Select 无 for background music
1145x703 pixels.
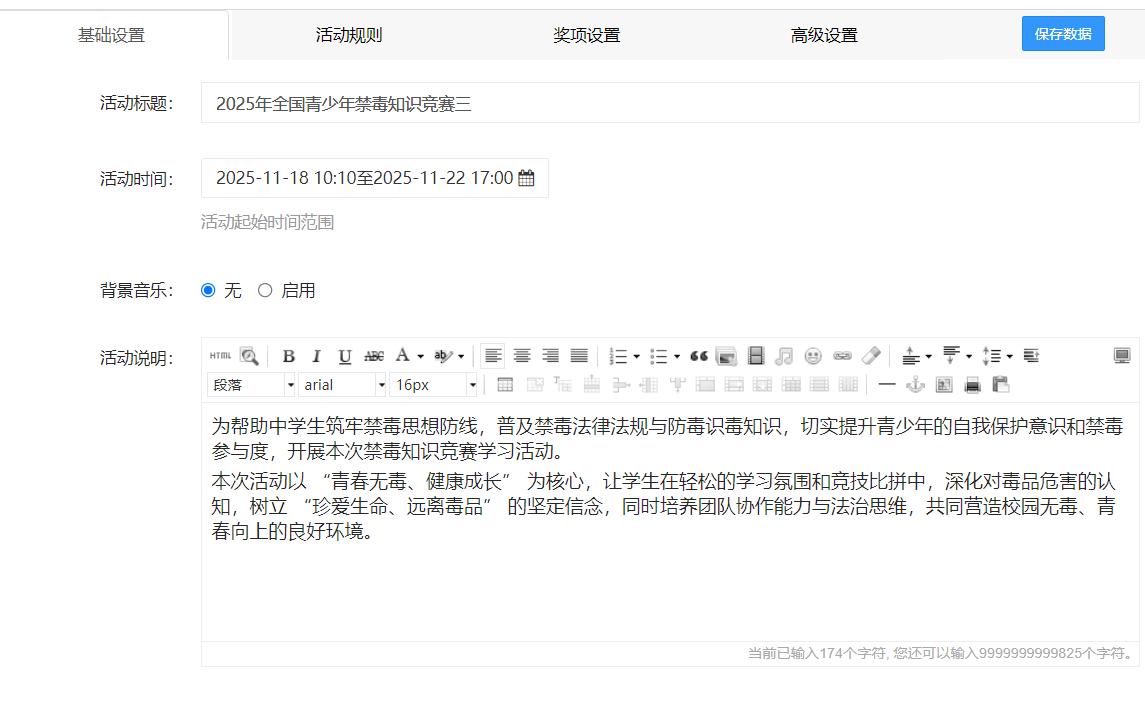tap(207, 290)
